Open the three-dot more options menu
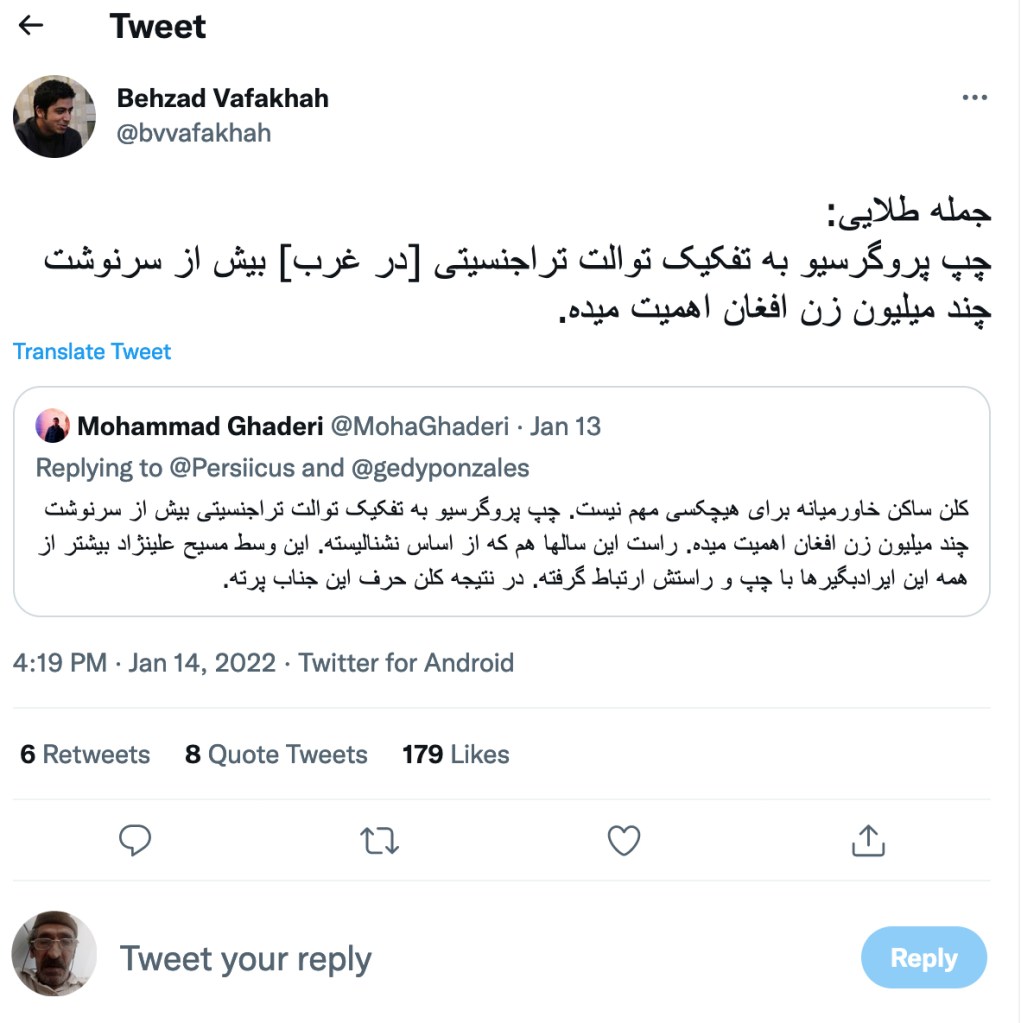 pos(974,97)
